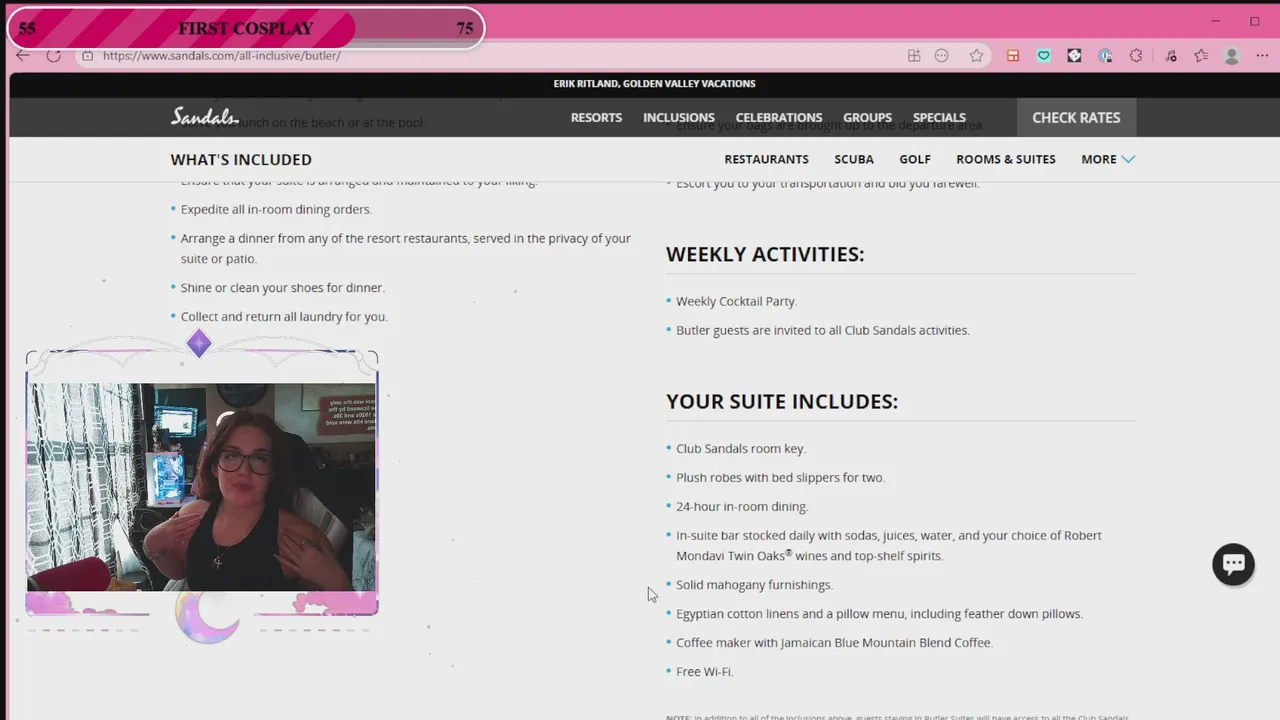Viewport: 1280px width, 720px height.
Task: Minimize the browser window
Action: (x=1216, y=21)
